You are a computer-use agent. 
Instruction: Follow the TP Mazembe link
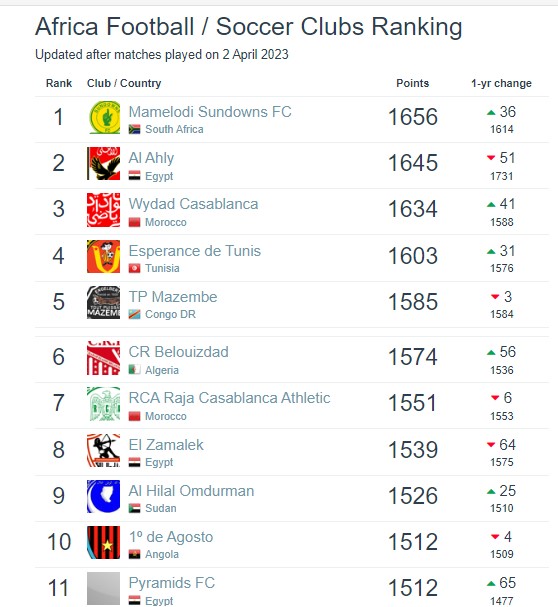coord(173,297)
